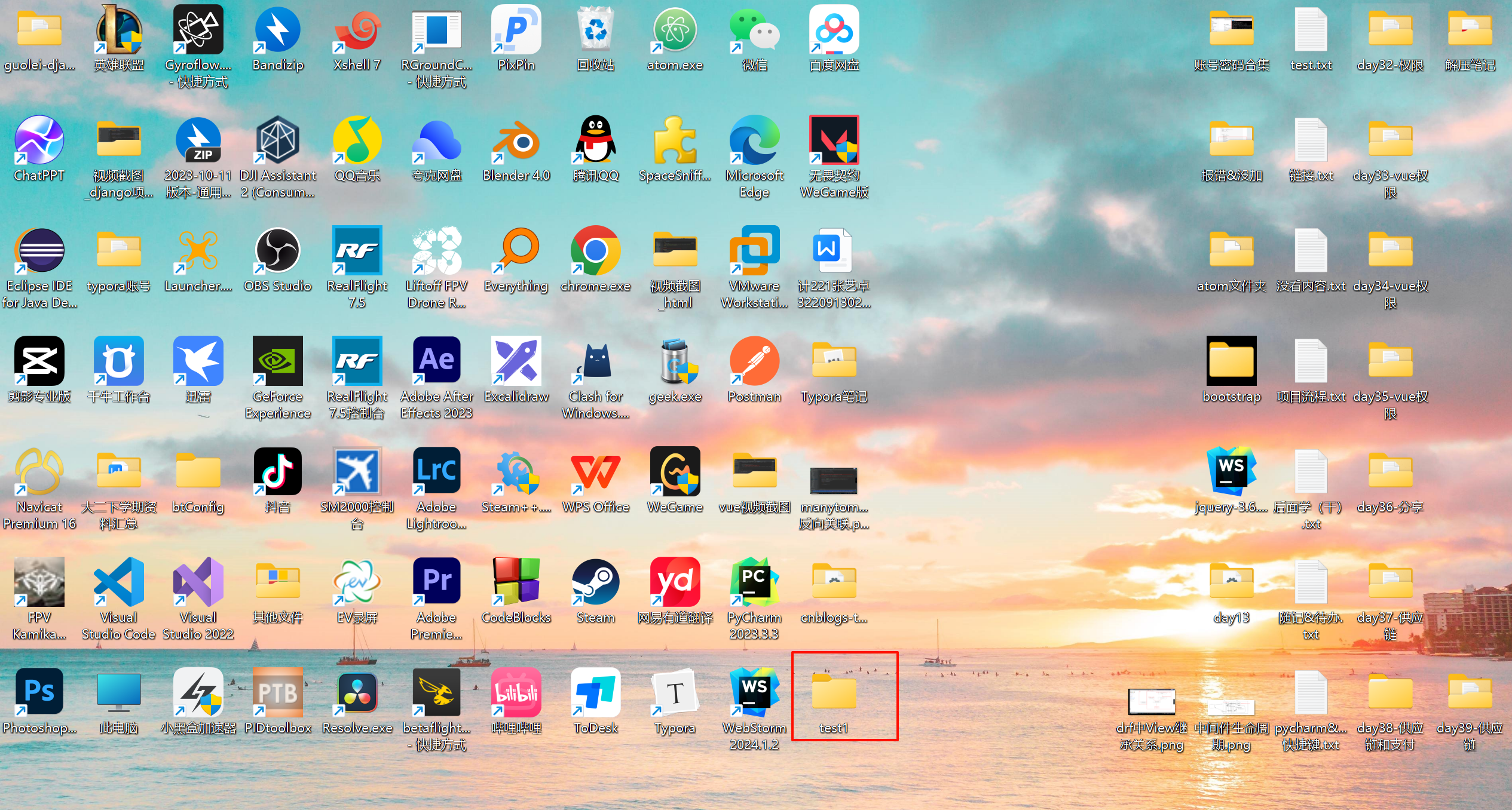1512x810 pixels.
Task: Open the 网易有道翻译 translator icon
Action: 675,582
